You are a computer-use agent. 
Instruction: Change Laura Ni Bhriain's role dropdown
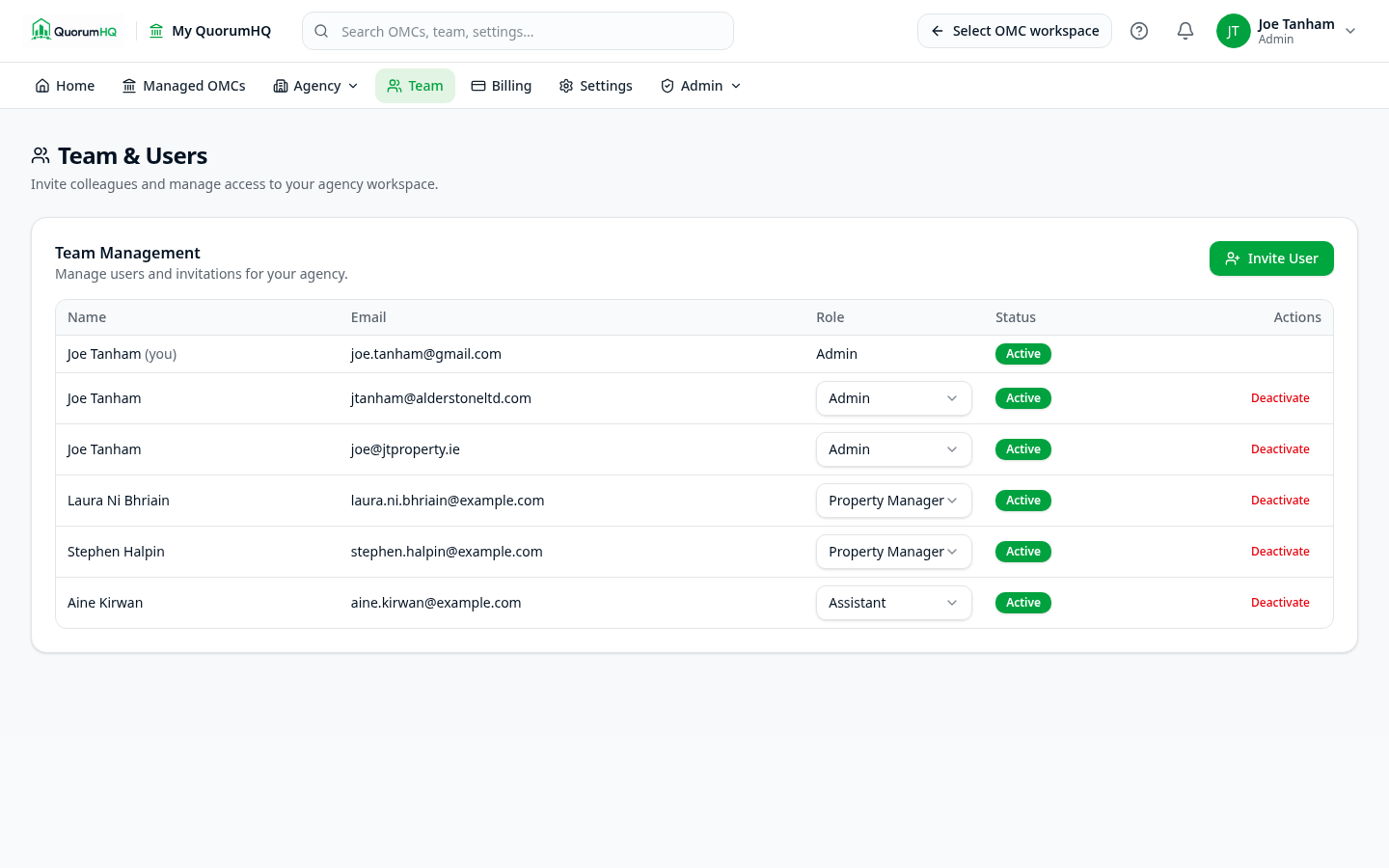click(893, 501)
